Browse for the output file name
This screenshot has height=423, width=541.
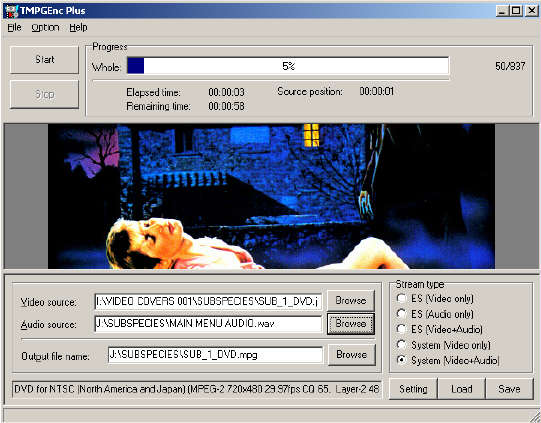click(x=351, y=354)
